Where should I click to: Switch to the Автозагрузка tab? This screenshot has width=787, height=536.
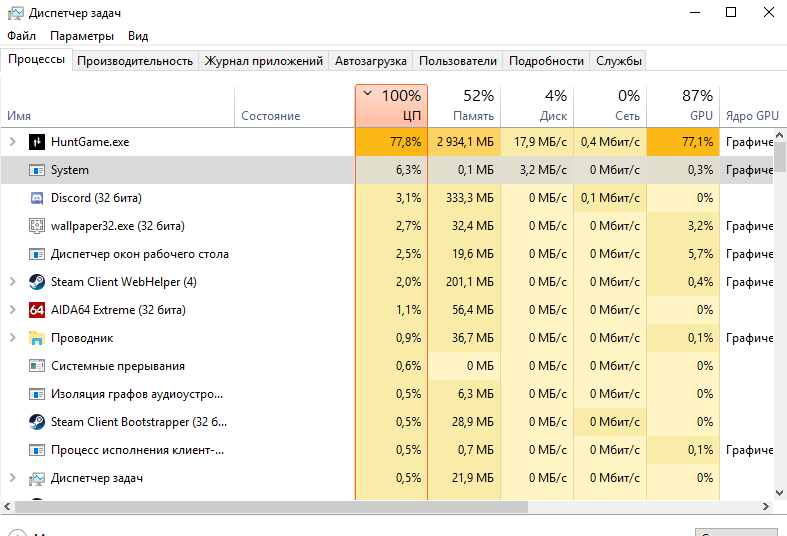pyautogui.click(x=370, y=61)
